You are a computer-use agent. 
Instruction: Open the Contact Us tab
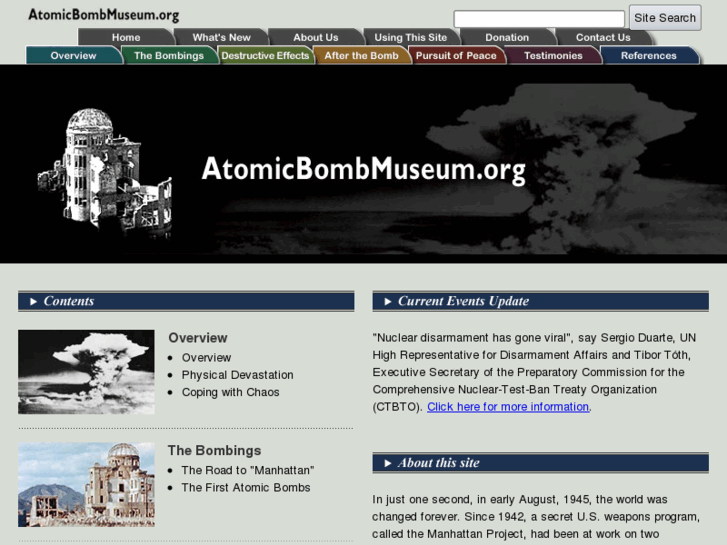click(603, 37)
